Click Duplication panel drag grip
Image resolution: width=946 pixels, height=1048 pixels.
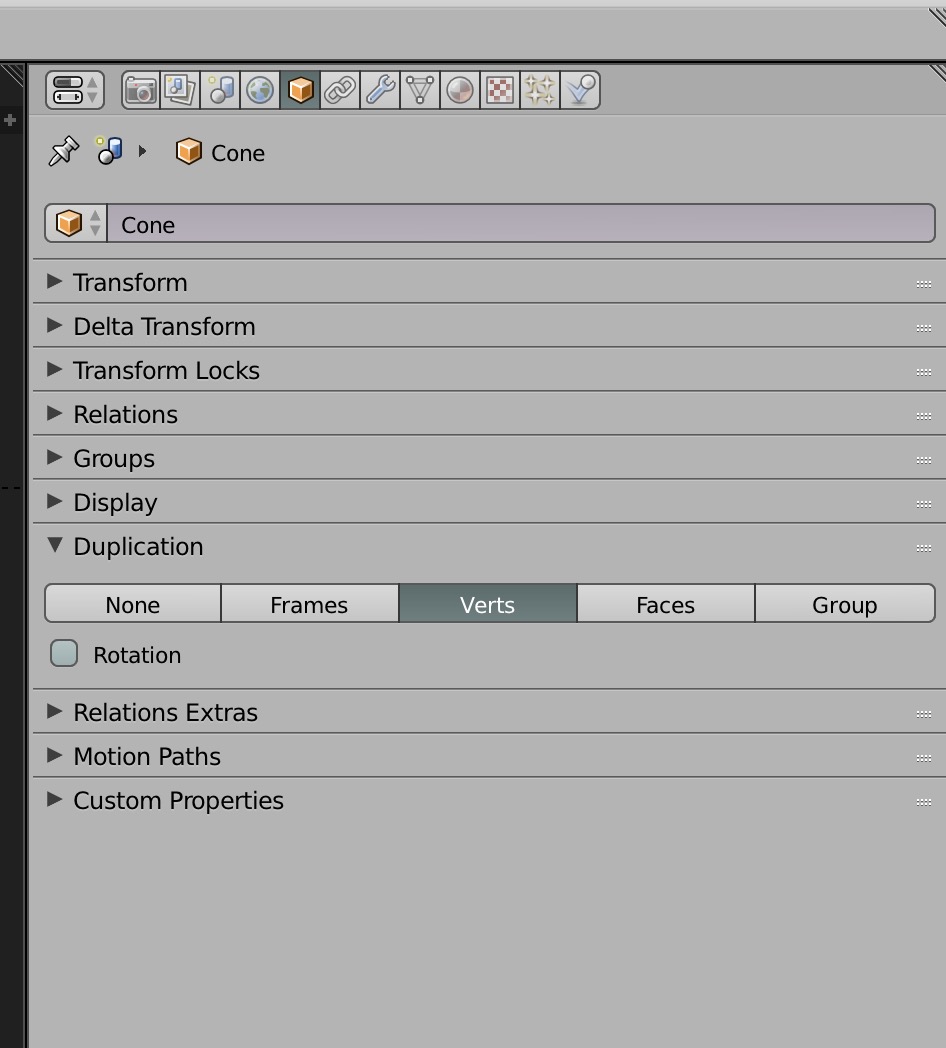924,548
